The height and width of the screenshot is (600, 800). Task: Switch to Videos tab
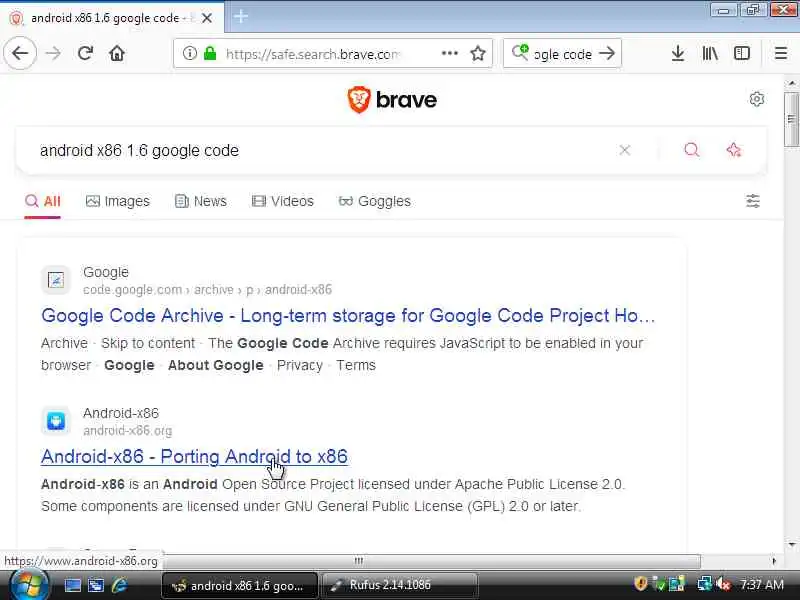point(283,202)
